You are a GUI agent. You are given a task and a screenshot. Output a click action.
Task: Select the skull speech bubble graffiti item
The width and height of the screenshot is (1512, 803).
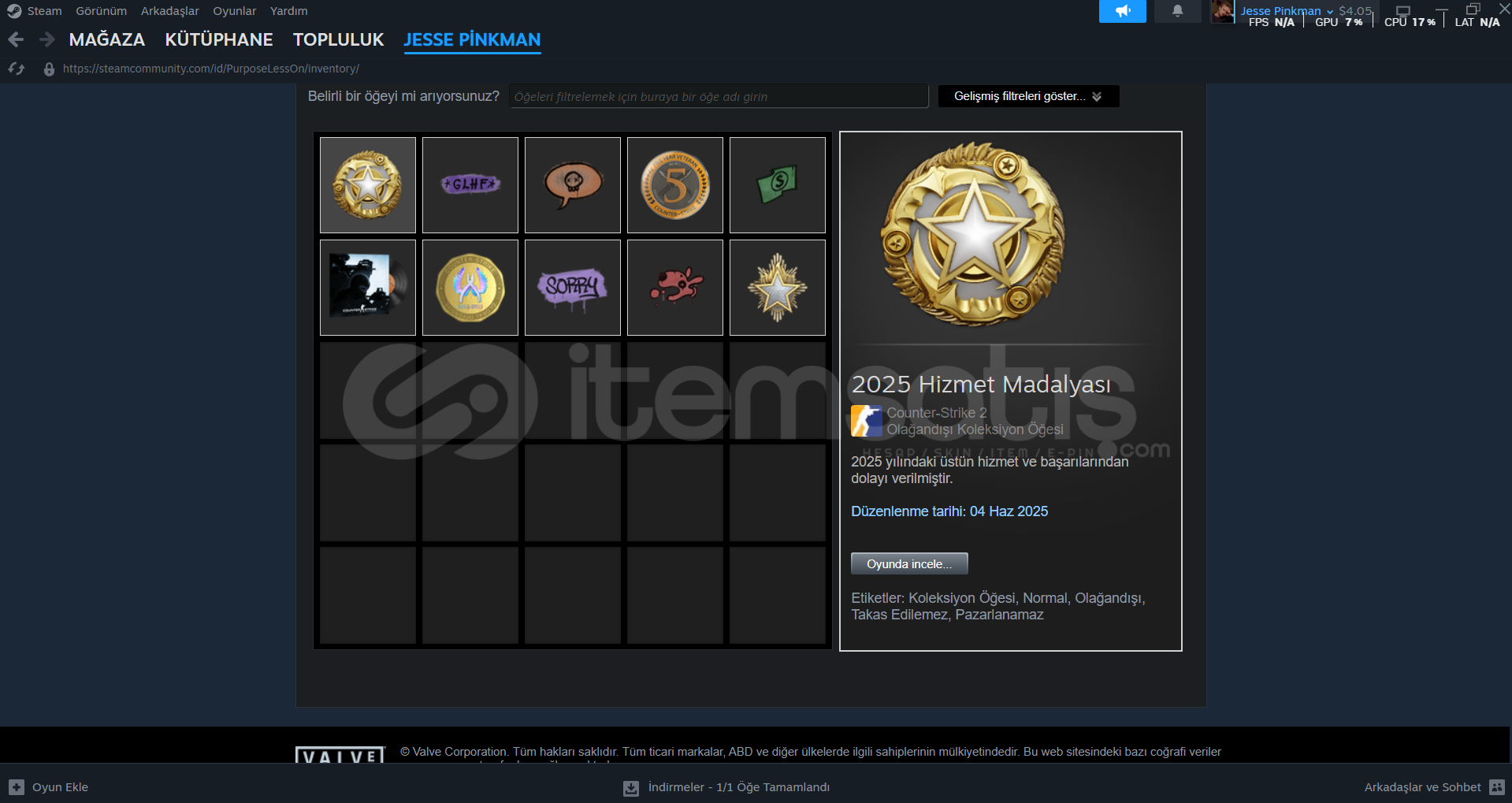[x=573, y=185]
